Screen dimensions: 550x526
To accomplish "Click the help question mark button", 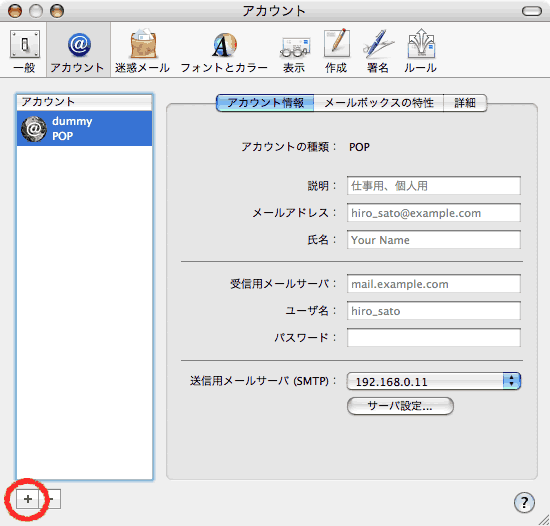I will click(x=524, y=503).
